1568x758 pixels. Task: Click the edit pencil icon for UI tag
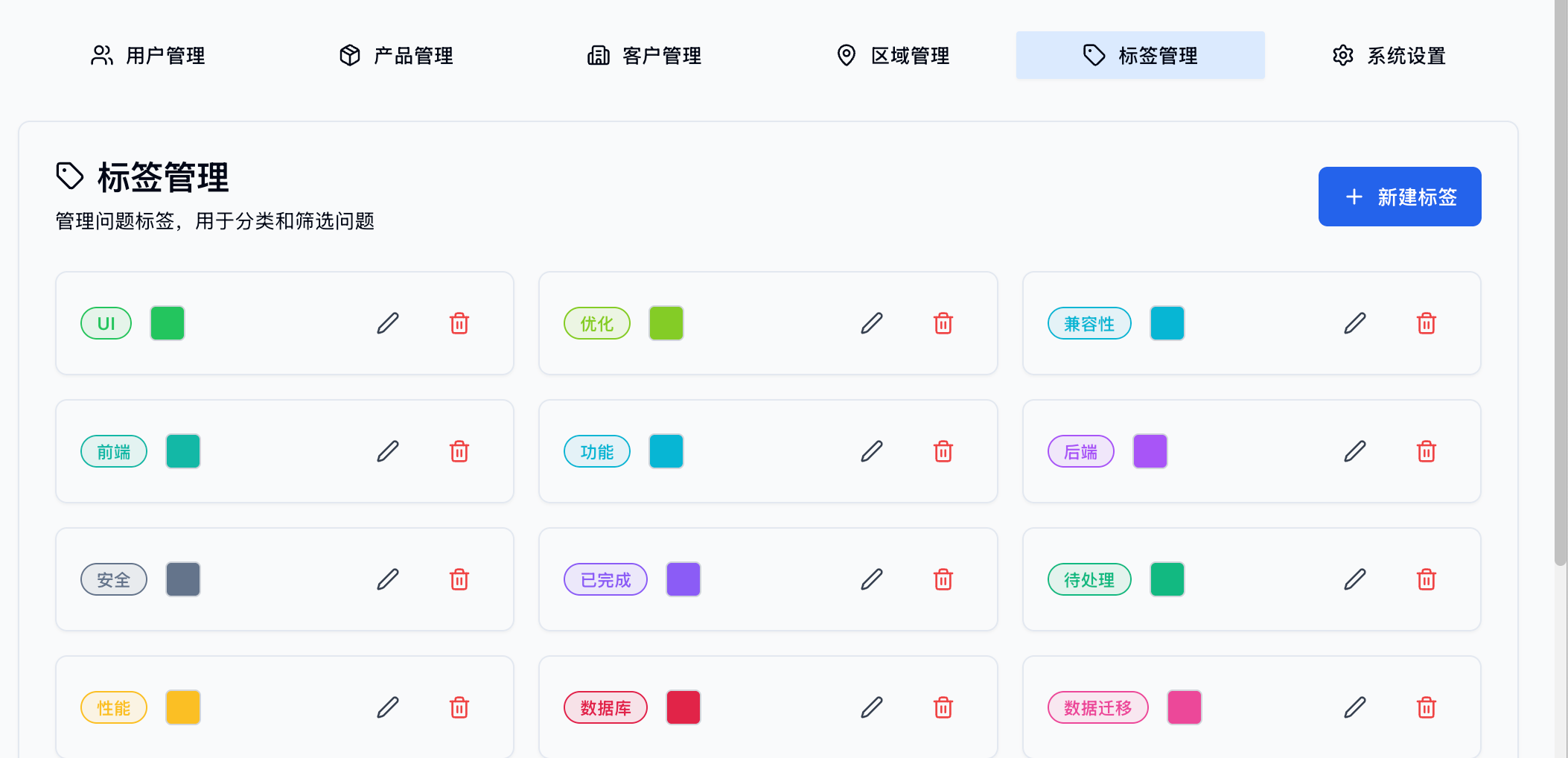tap(388, 323)
